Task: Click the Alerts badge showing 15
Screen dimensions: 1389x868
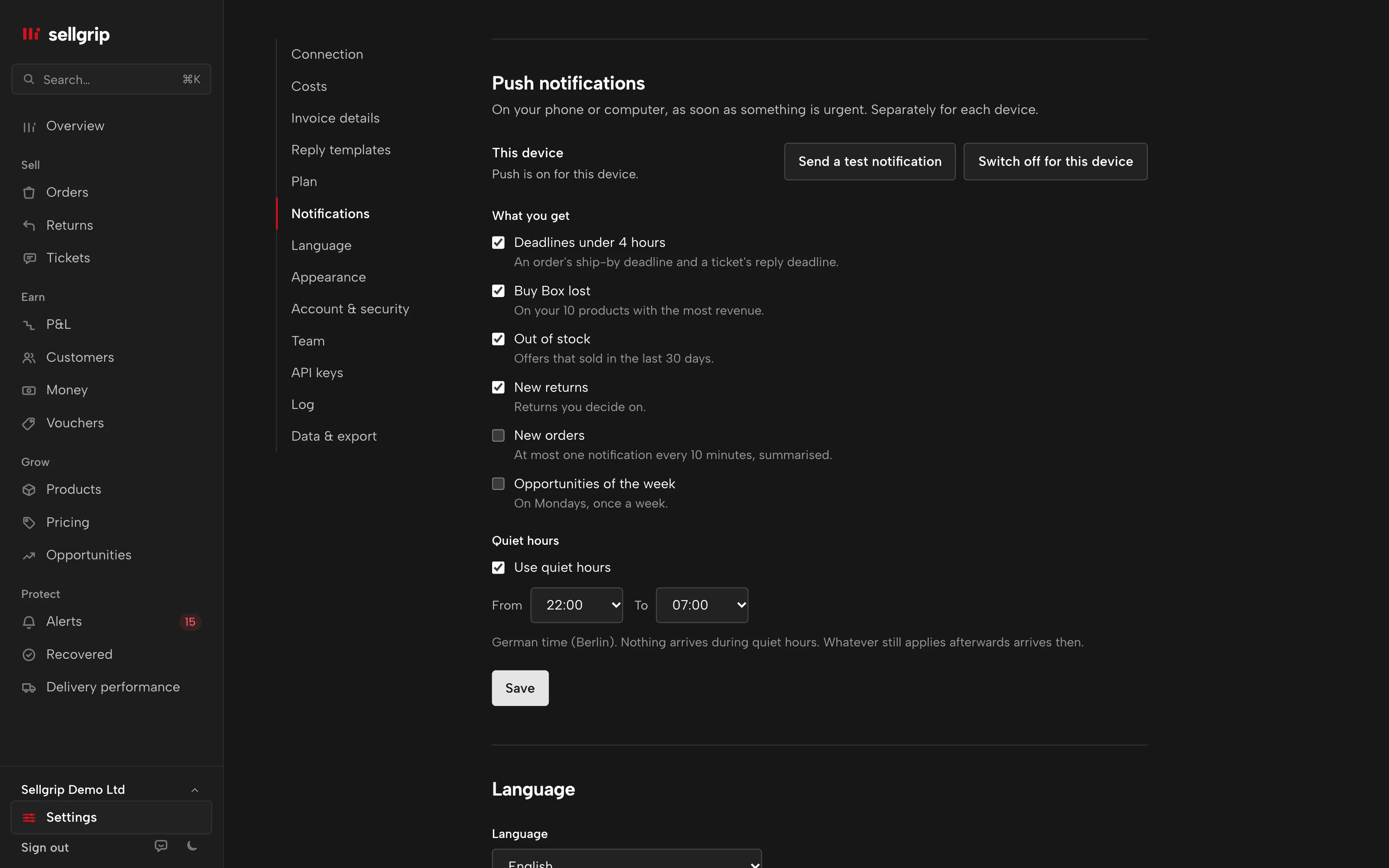Action: (190, 622)
